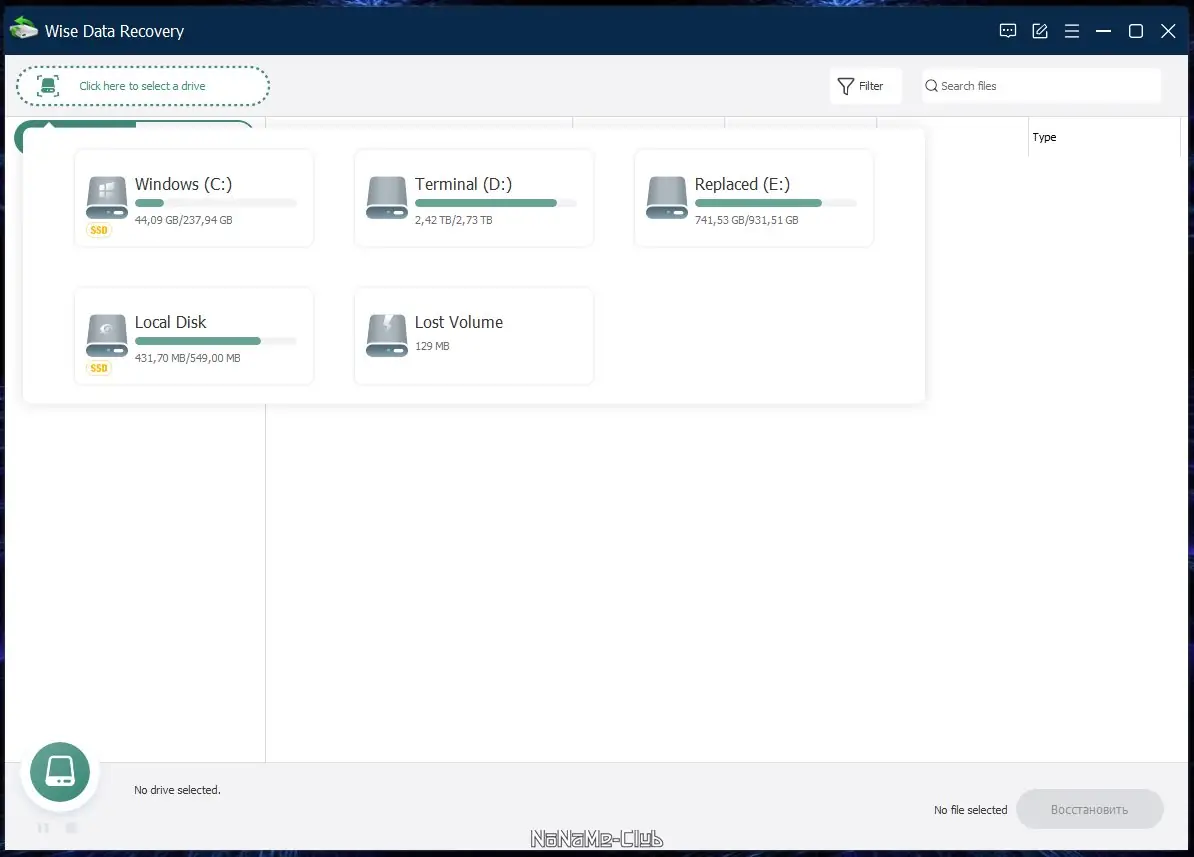Click the stop scan icon at bottom left
Image resolution: width=1194 pixels, height=857 pixels.
[72, 827]
